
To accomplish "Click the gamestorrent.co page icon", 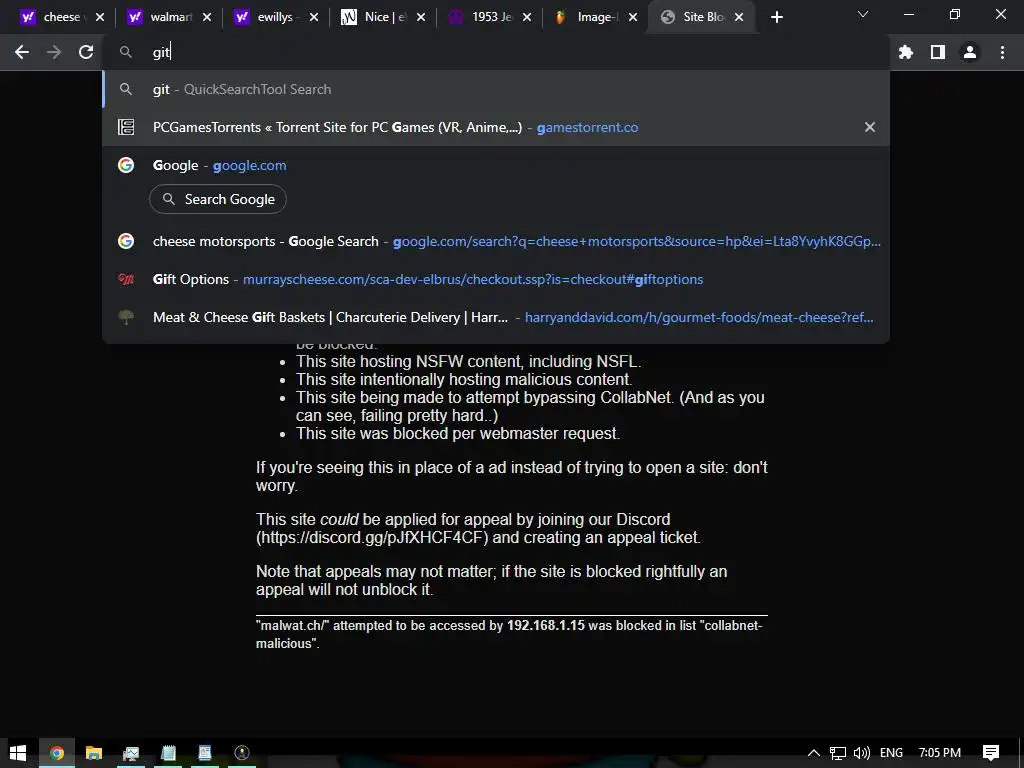I will pos(126,127).
